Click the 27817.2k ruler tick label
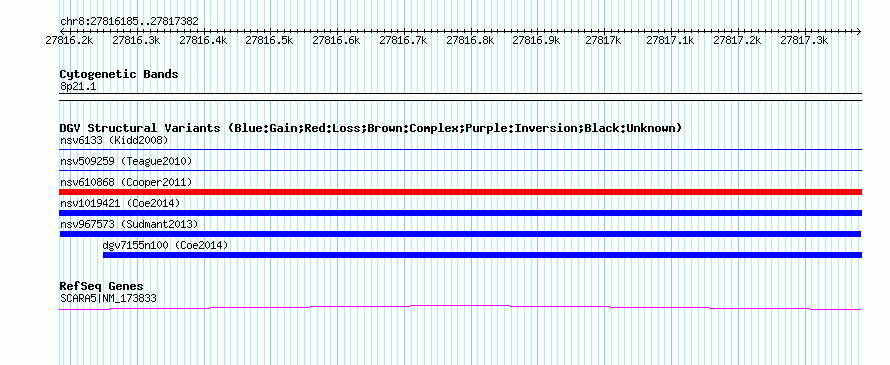The image size is (890, 365). pos(737,40)
